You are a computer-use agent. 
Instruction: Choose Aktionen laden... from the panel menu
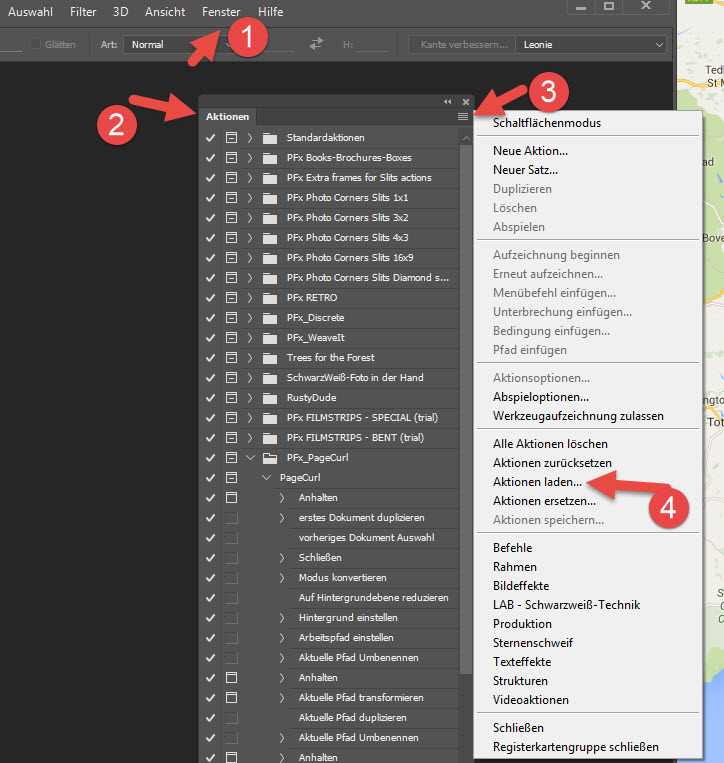(x=537, y=482)
